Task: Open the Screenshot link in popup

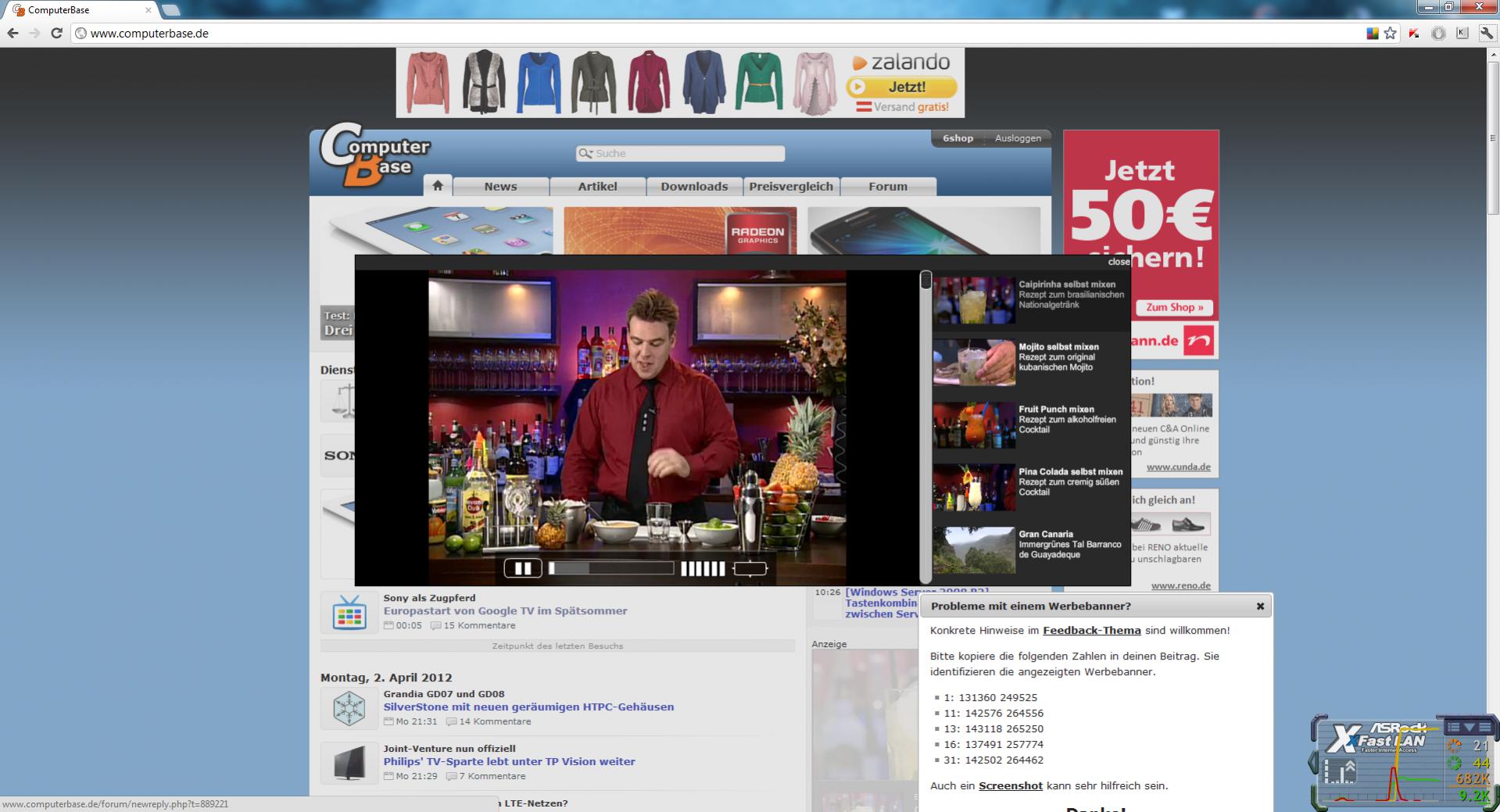Action: (x=1011, y=785)
